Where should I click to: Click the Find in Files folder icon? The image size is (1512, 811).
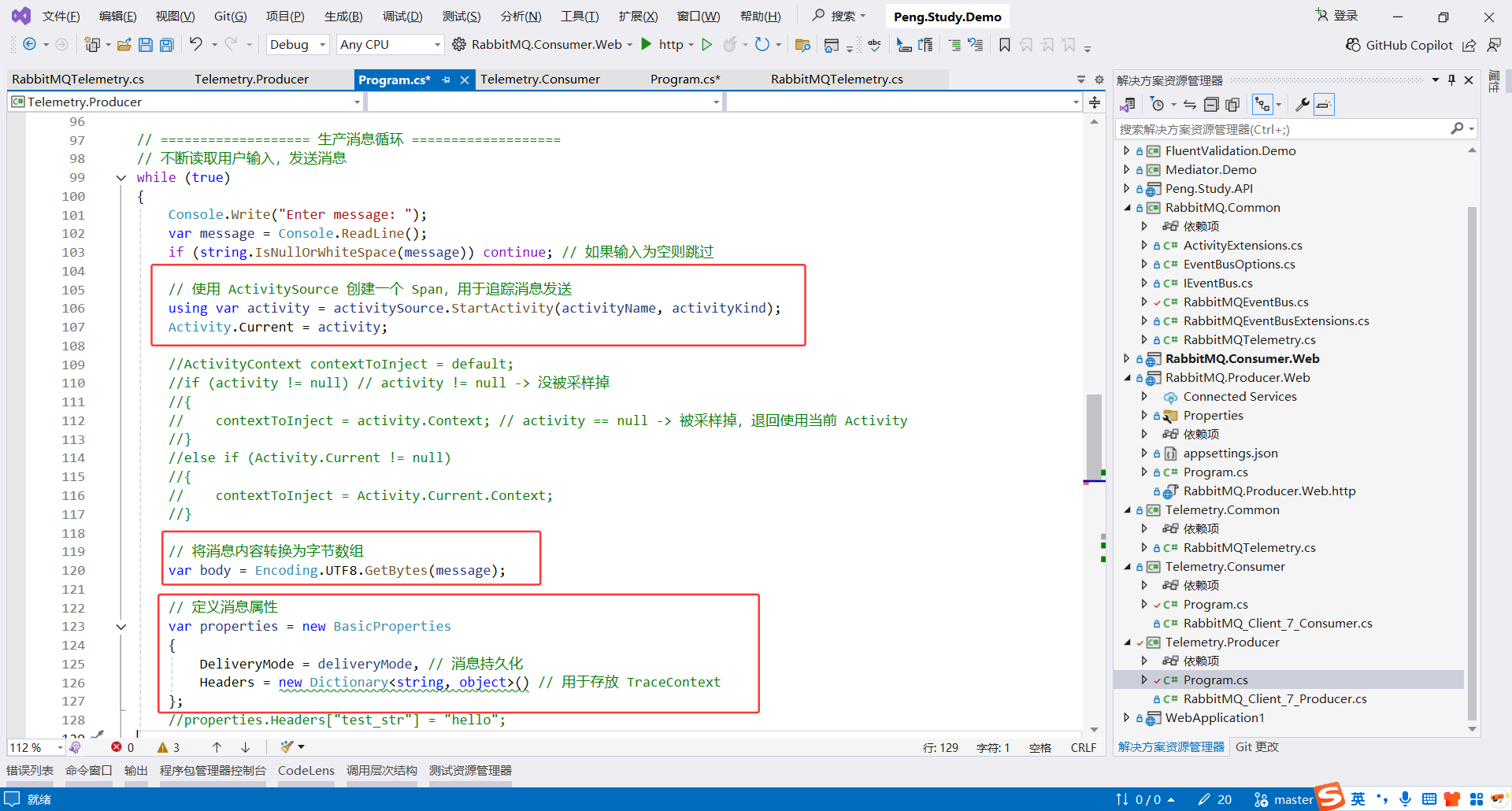coord(802,45)
